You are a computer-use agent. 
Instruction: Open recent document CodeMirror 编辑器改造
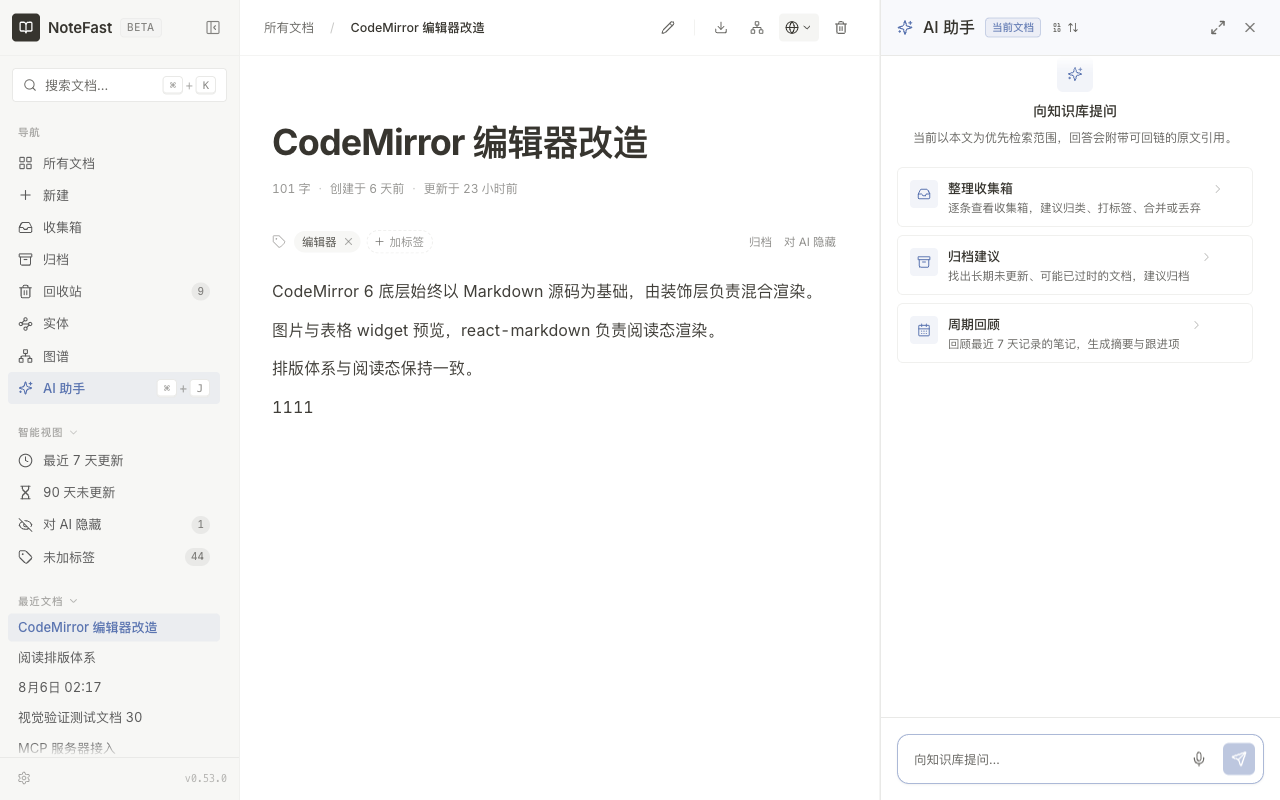pos(114,627)
